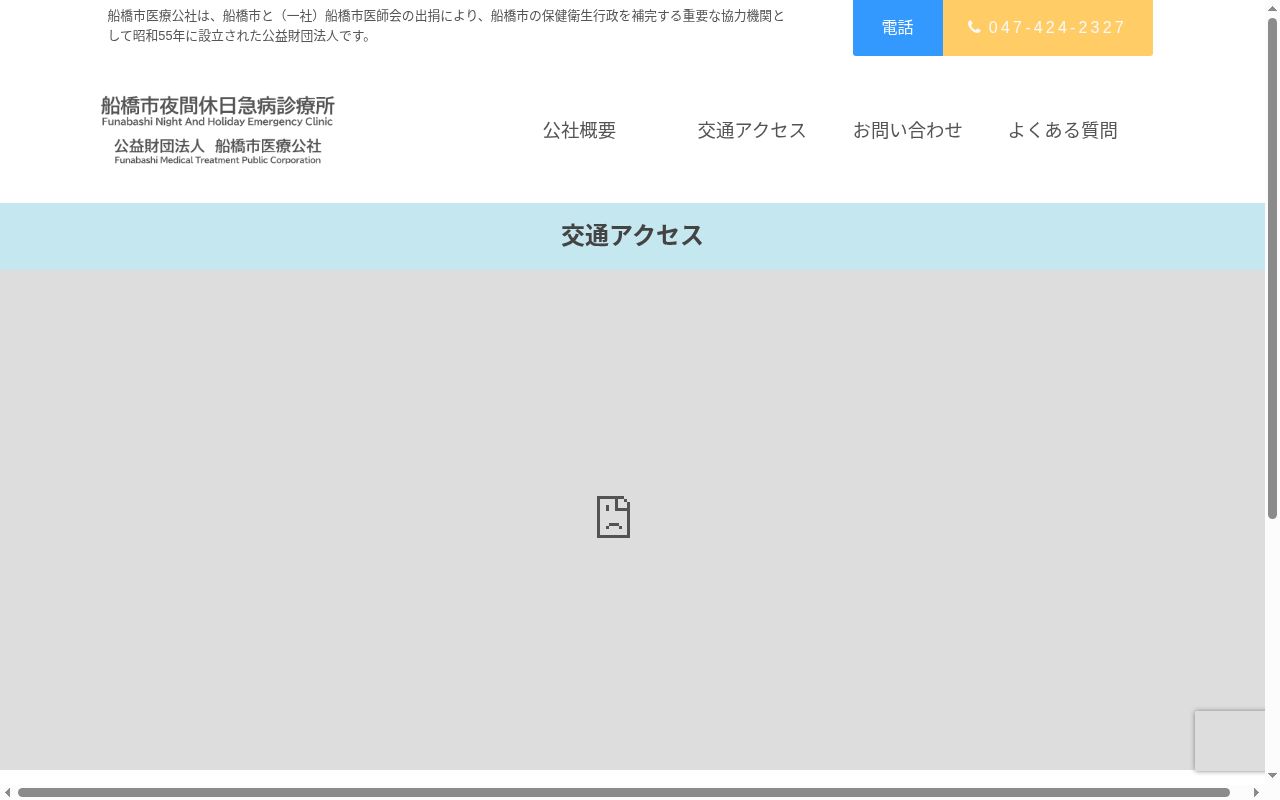
Task: Click the blue 電話 button
Action: (898, 28)
